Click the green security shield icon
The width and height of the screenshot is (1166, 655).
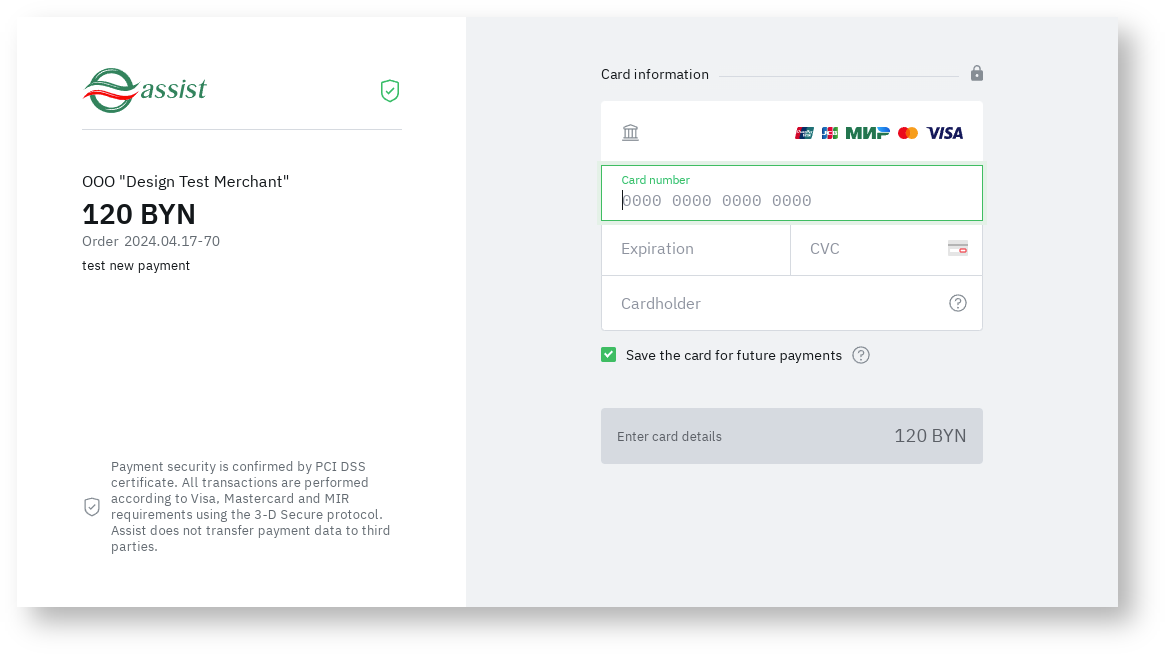coord(390,91)
